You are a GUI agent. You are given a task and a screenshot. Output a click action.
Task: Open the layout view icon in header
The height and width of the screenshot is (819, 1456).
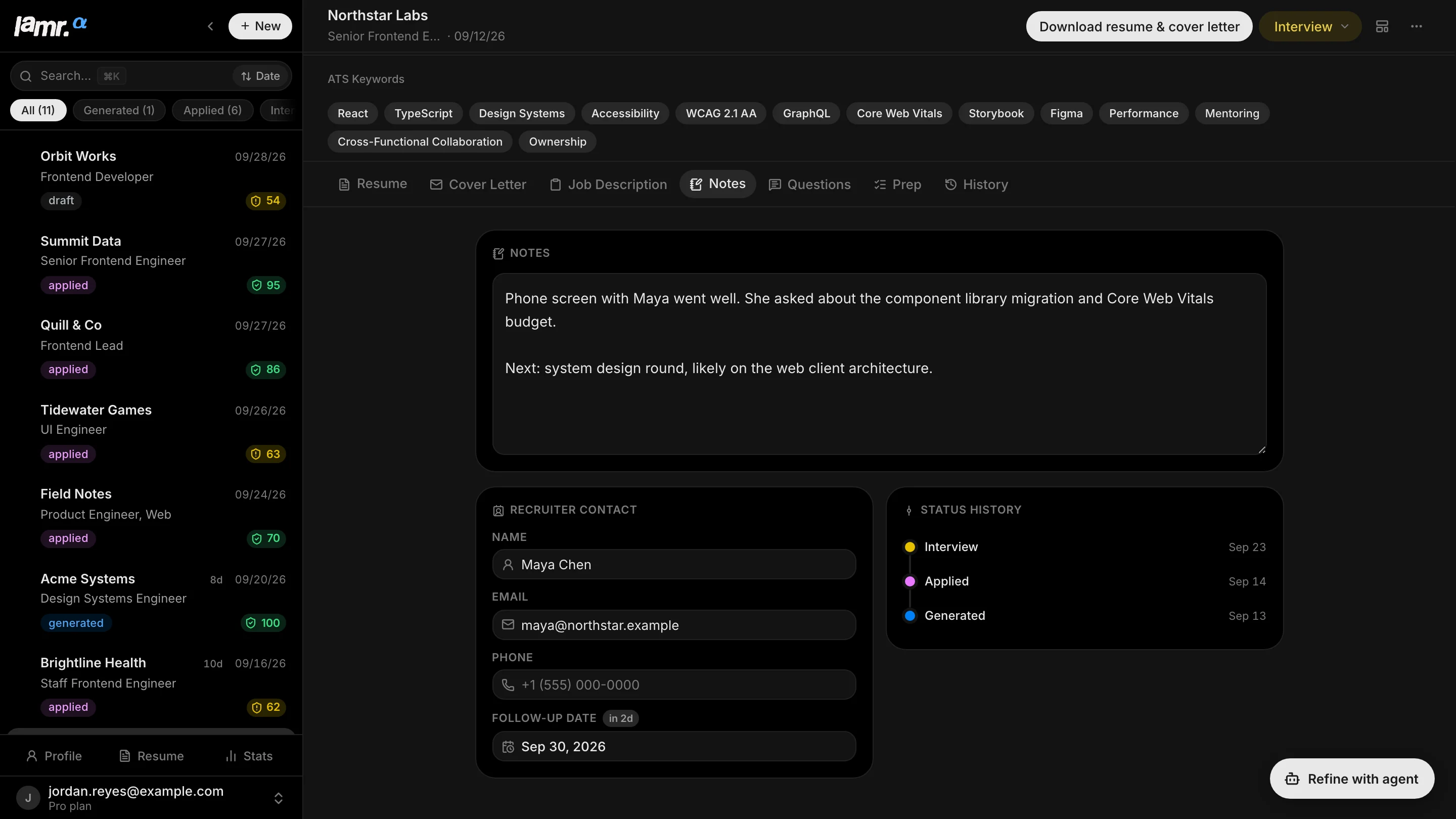(x=1381, y=27)
